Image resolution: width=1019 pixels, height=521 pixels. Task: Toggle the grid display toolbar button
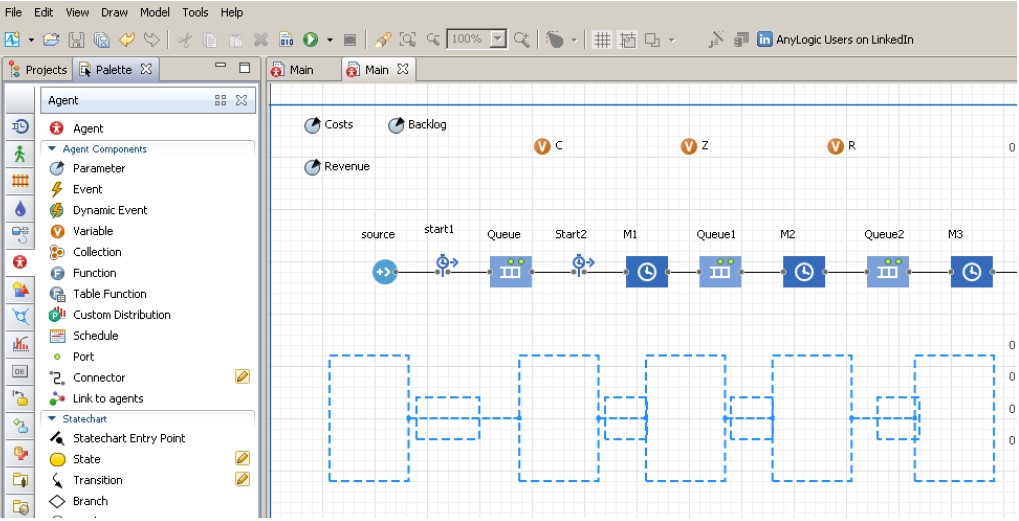602,40
